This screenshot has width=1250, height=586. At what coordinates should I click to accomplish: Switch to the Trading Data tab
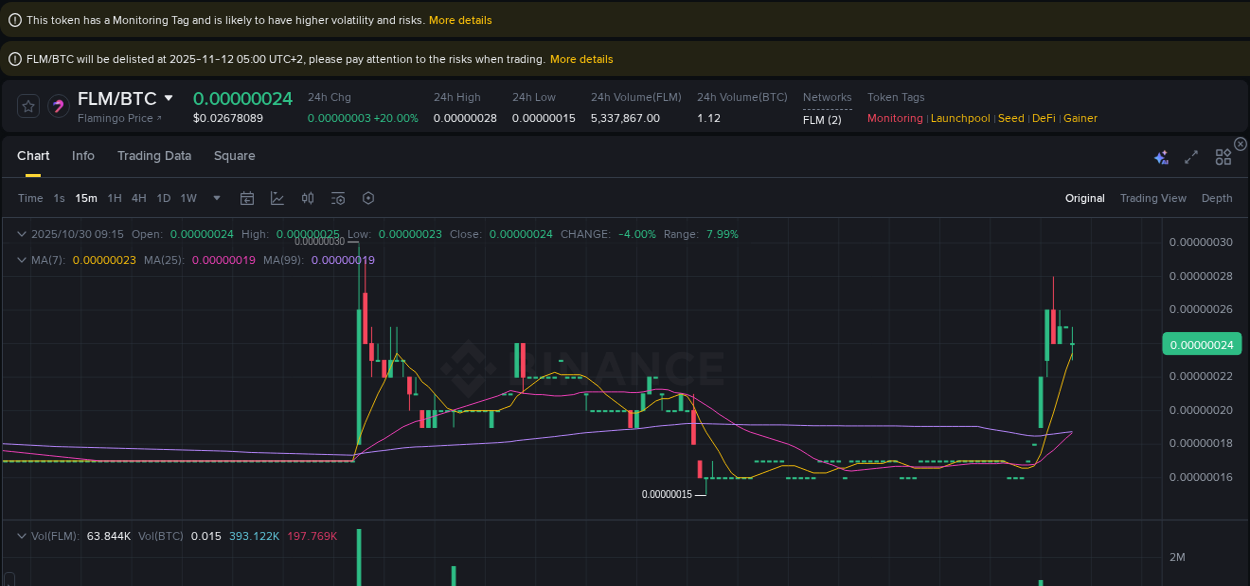(154, 156)
